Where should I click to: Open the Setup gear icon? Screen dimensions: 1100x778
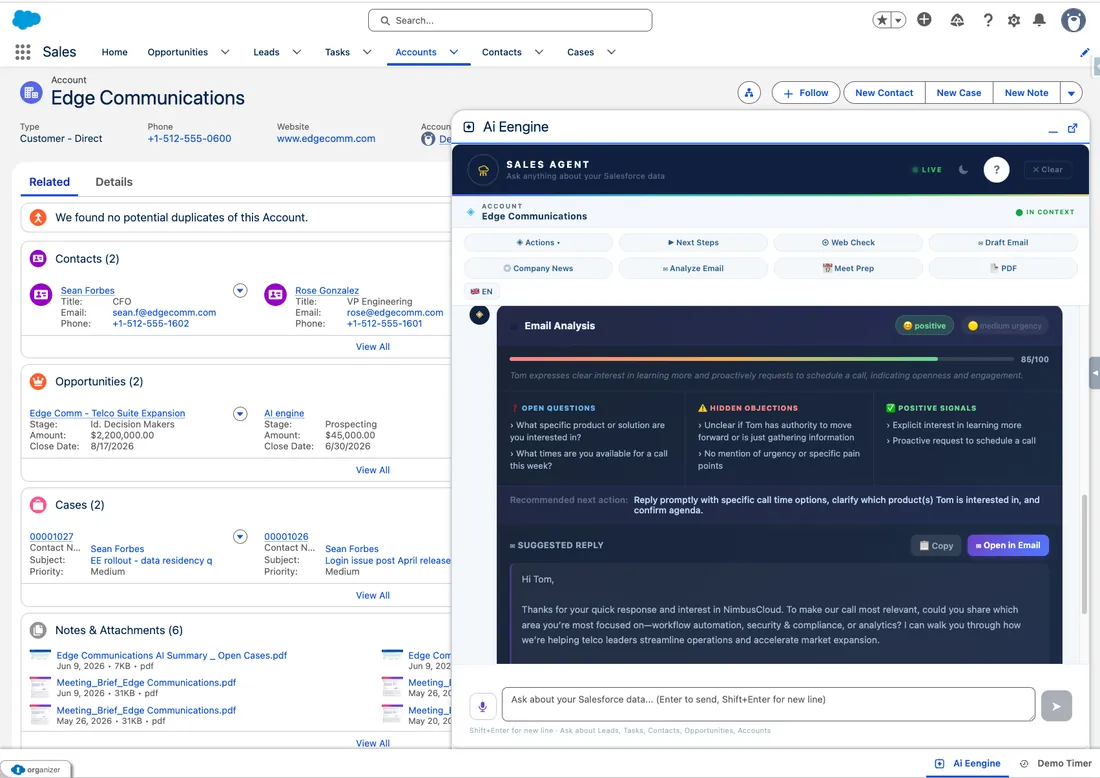coord(1014,20)
